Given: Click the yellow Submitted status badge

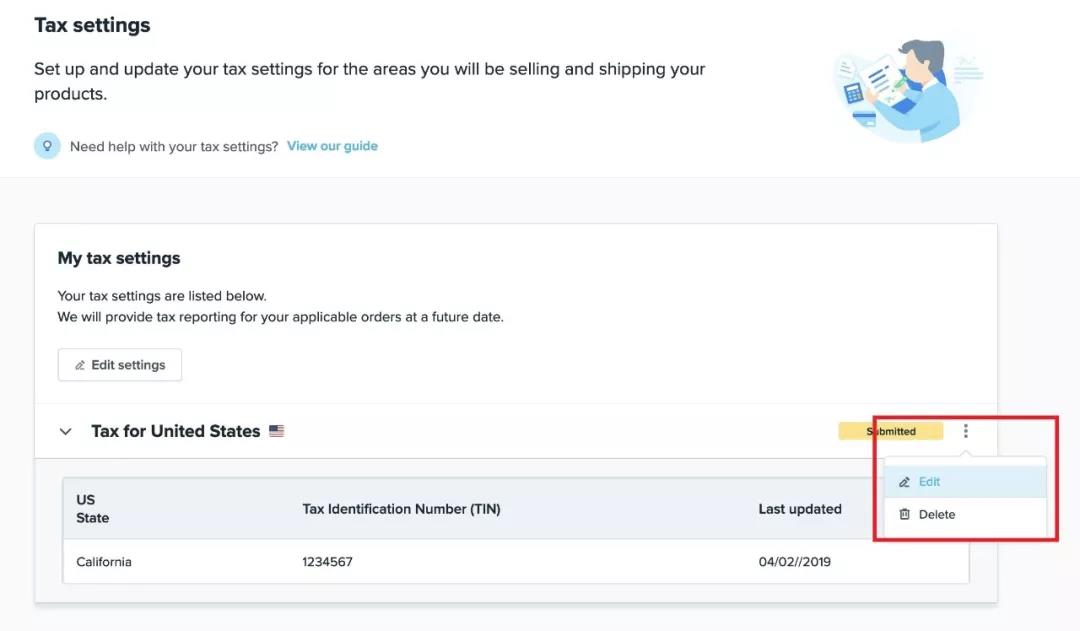Looking at the screenshot, I should (890, 432).
